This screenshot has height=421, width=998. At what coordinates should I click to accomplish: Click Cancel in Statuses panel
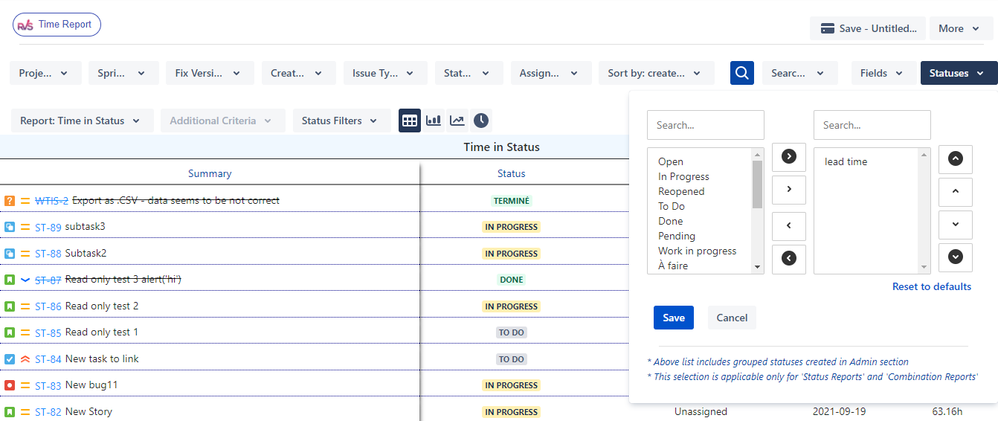pyautogui.click(x=732, y=318)
